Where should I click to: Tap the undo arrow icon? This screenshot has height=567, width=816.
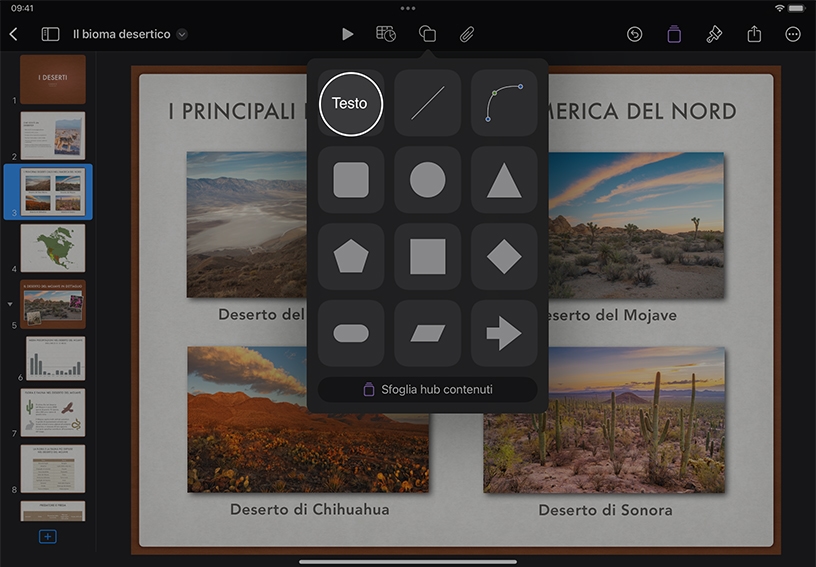(634, 34)
